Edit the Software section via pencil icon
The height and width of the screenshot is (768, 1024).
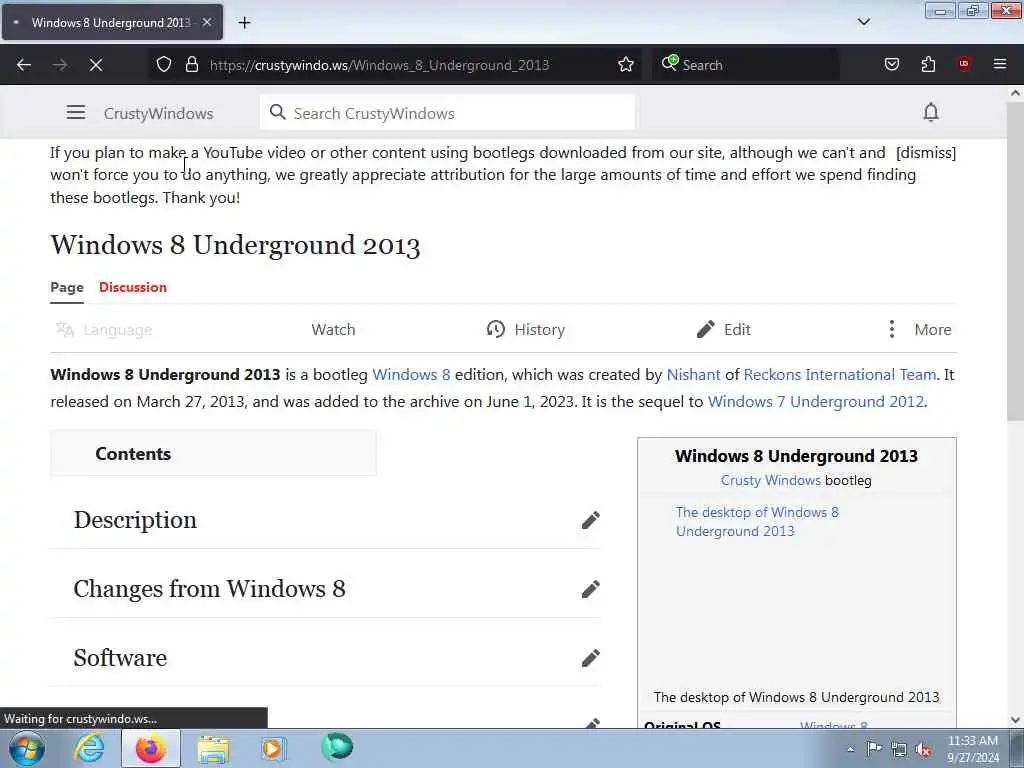click(590, 658)
